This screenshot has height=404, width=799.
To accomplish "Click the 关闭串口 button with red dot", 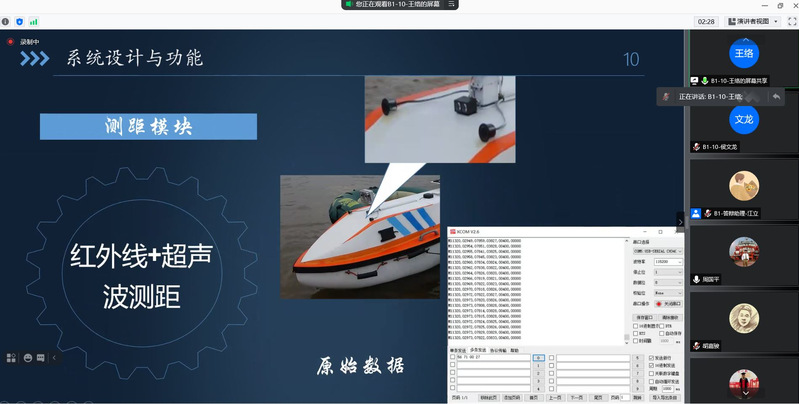I will [669, 304].
